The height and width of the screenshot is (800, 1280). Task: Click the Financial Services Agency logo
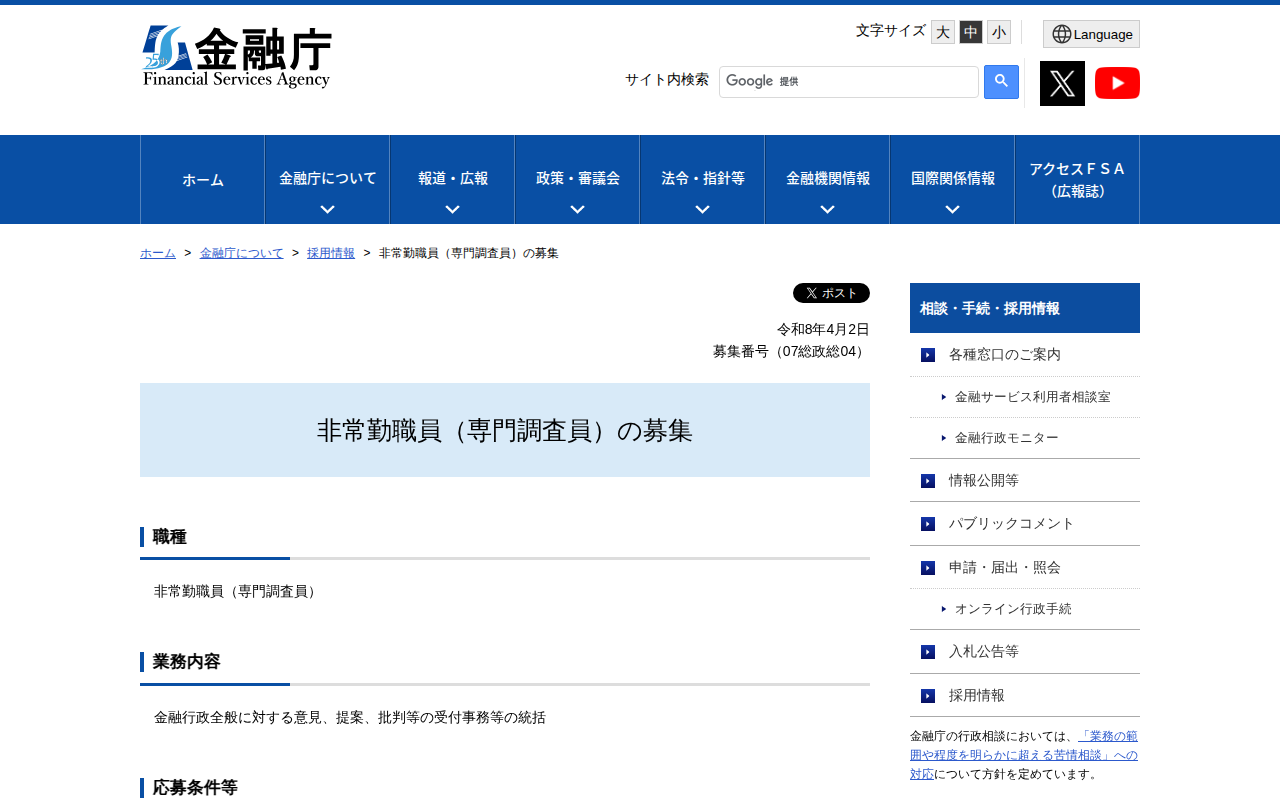[x=237, y=57]
